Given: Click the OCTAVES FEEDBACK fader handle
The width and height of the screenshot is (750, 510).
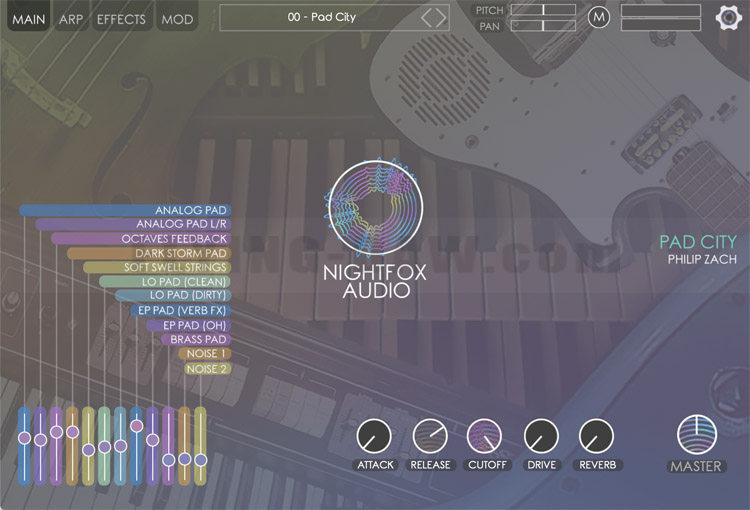Looking at the screenshot, I should [x=56, y=432].
